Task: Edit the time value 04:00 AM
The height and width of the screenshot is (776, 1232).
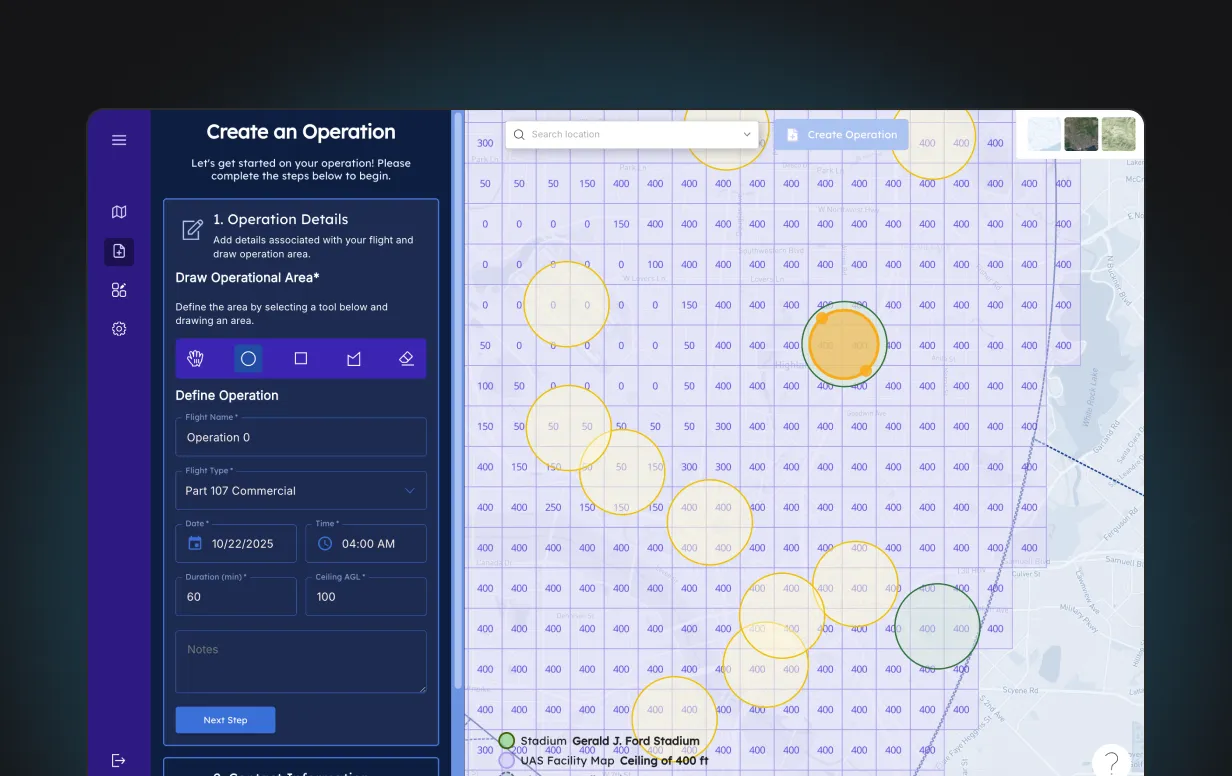Action: pyautogui.click(x=368, y=544)
